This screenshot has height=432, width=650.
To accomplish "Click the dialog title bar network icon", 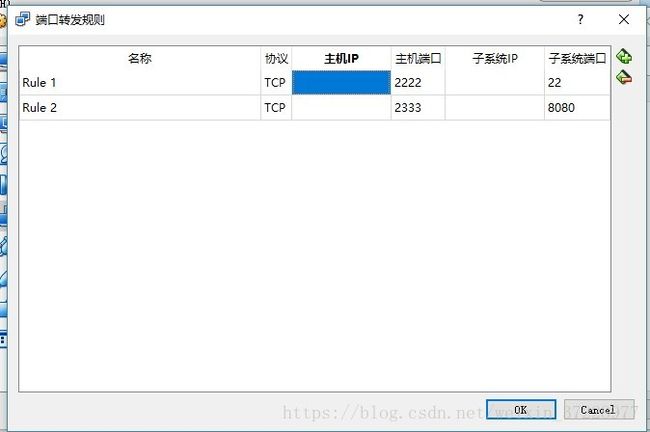I will coord(22,19).
